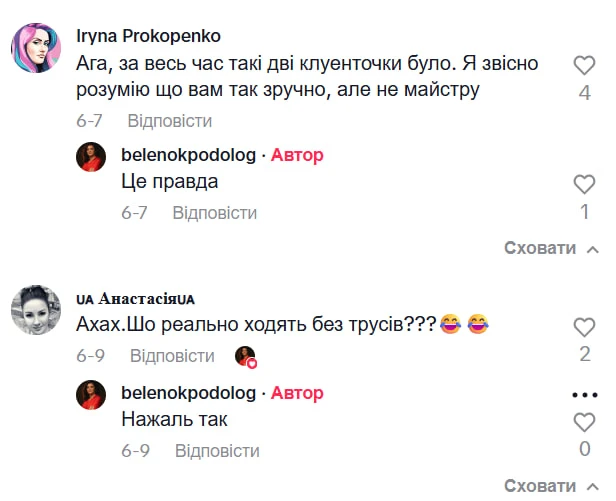Like the author's "Це правда" reply
Image resolution: width=616 pixels, height=501 pixels.
585,184
